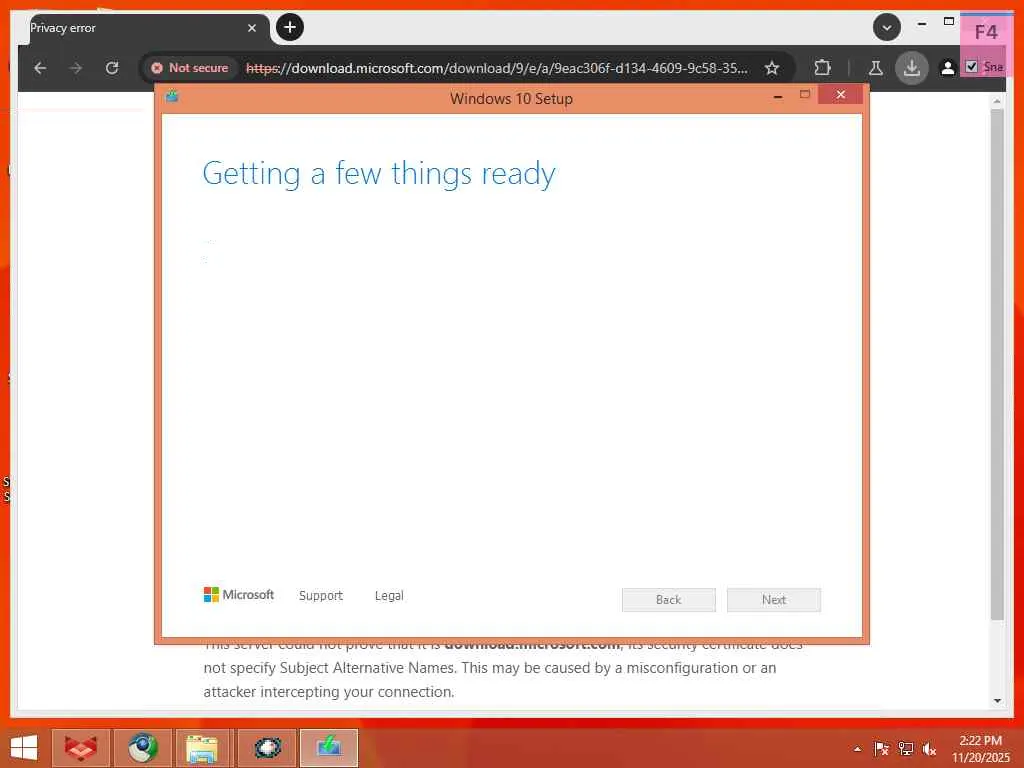Open the tab search dropdown
The width and height of the screenshot is (1024, 768).
[x=887, y=27]
